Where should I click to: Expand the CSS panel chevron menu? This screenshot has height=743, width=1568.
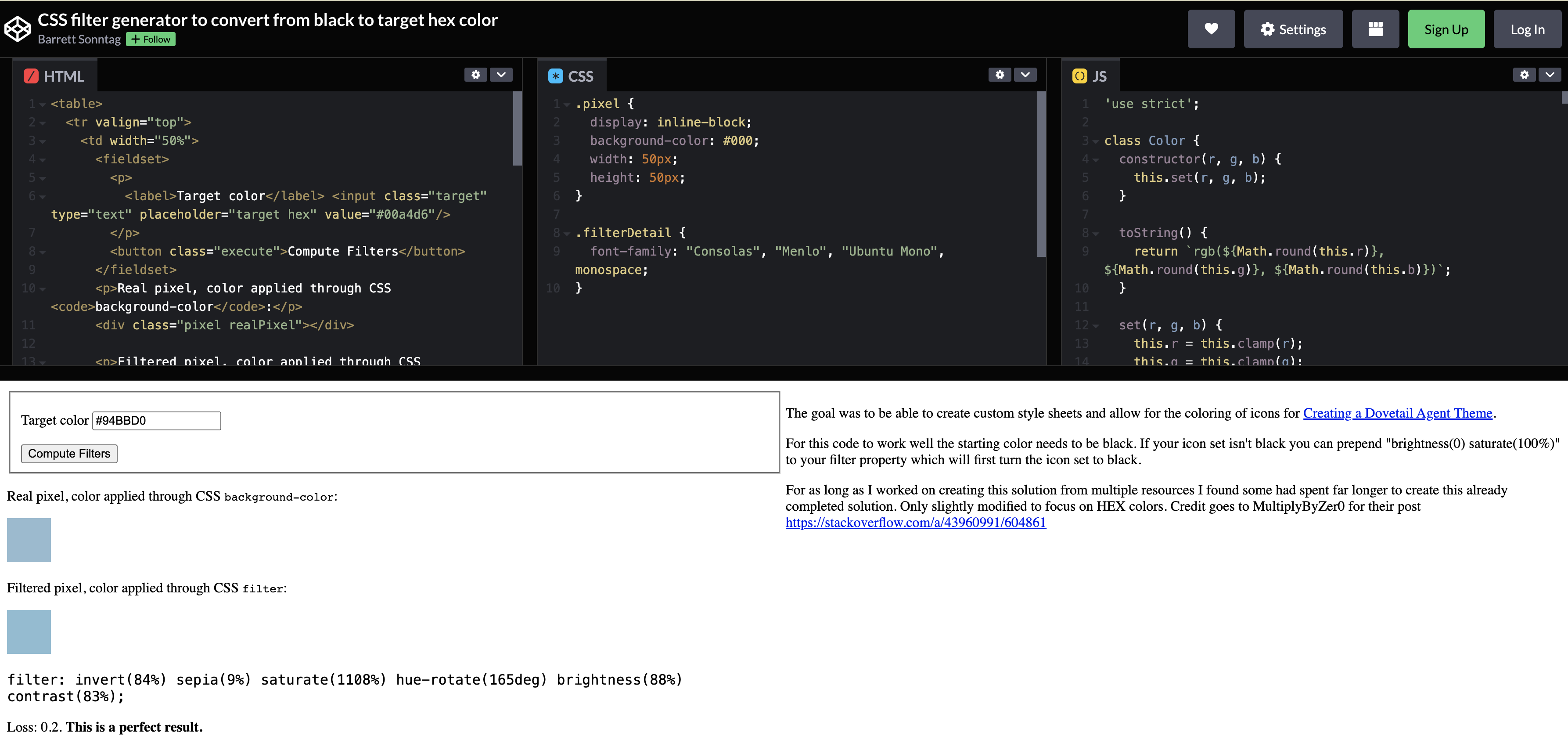point(1025,74)
